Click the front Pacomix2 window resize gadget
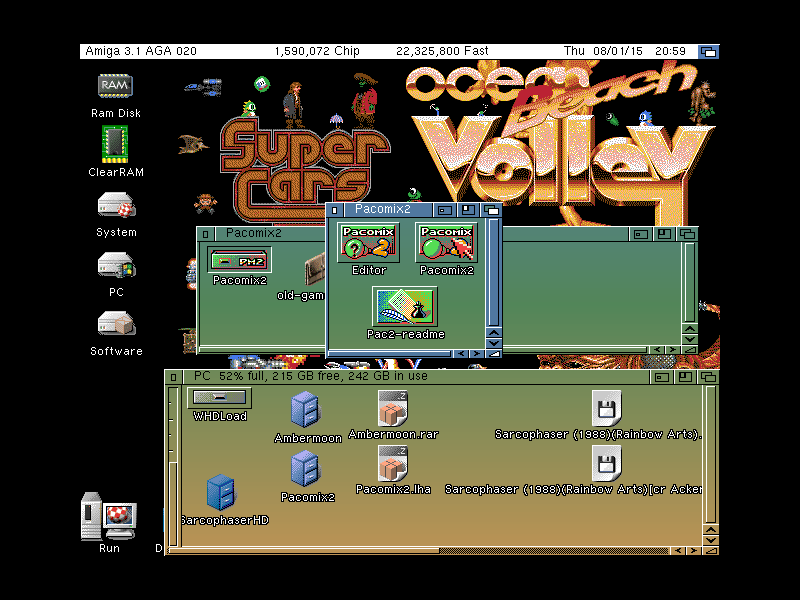 click(493, 354)
